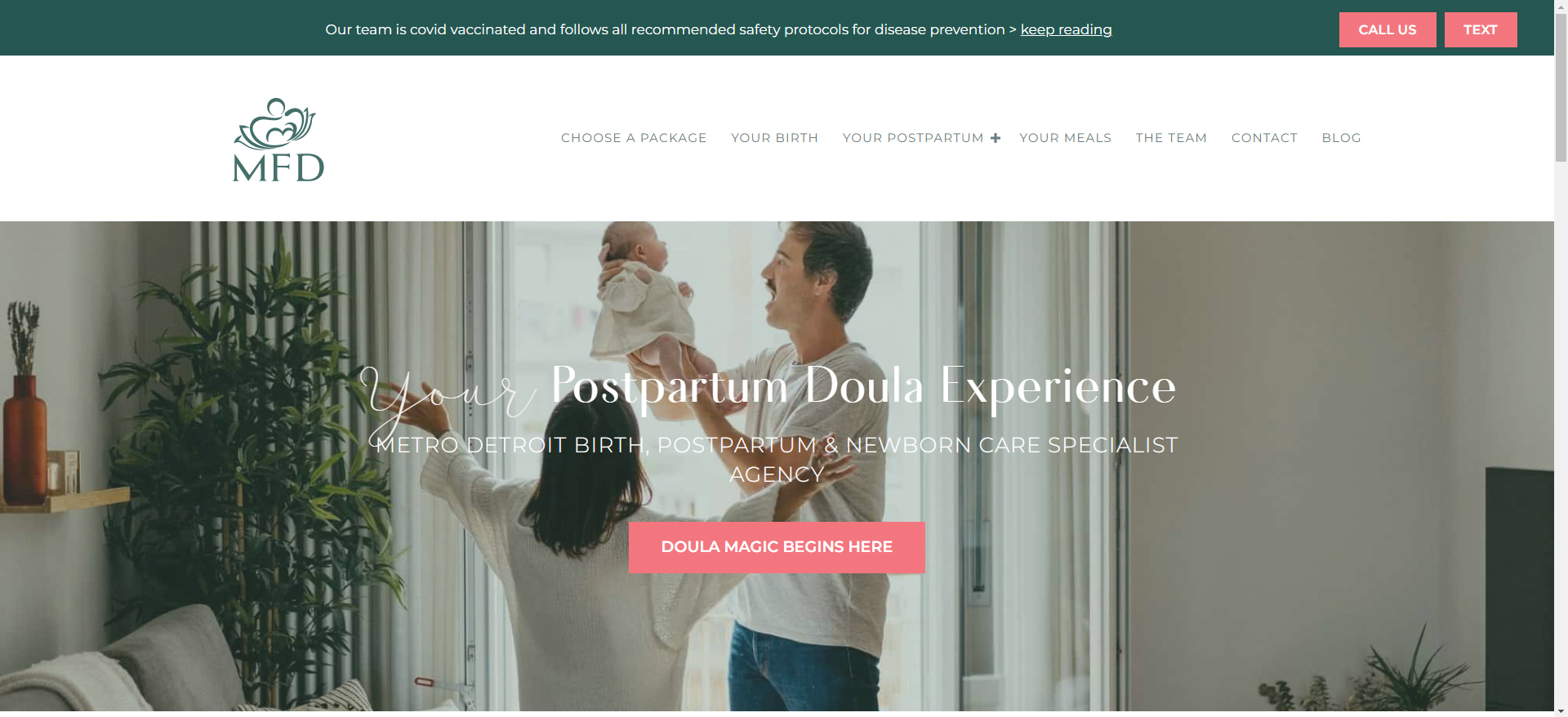
Task: Open the Blog page
Action: pyautogui.click(x=1341, y=138)
